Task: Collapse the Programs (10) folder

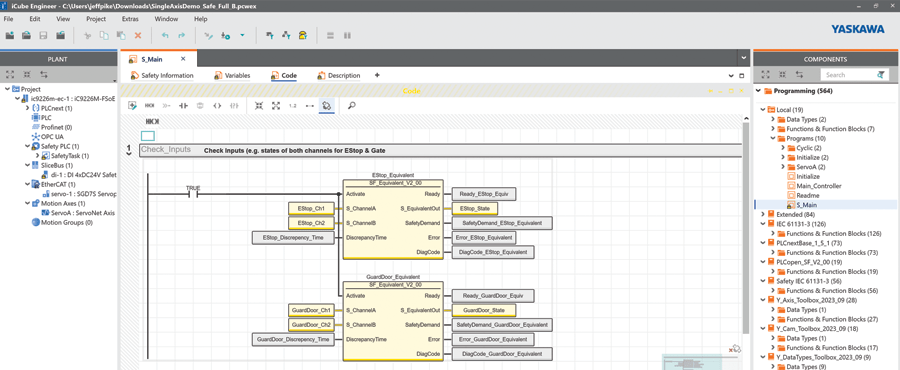Action: click(773, 138)
